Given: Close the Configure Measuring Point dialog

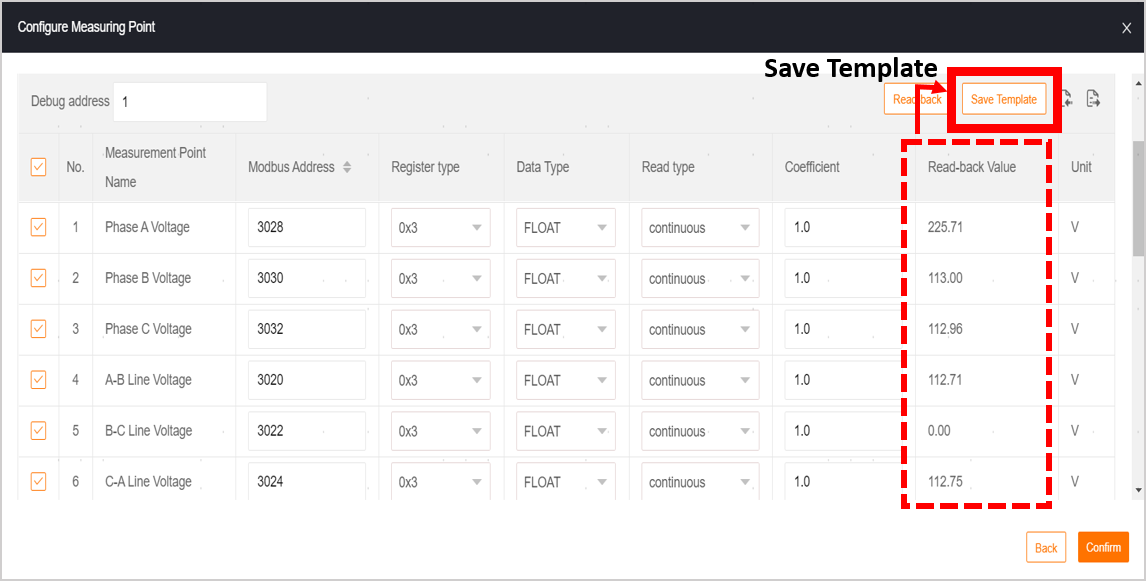Looking at the screenshot, I should click(x=1126, y=29).
